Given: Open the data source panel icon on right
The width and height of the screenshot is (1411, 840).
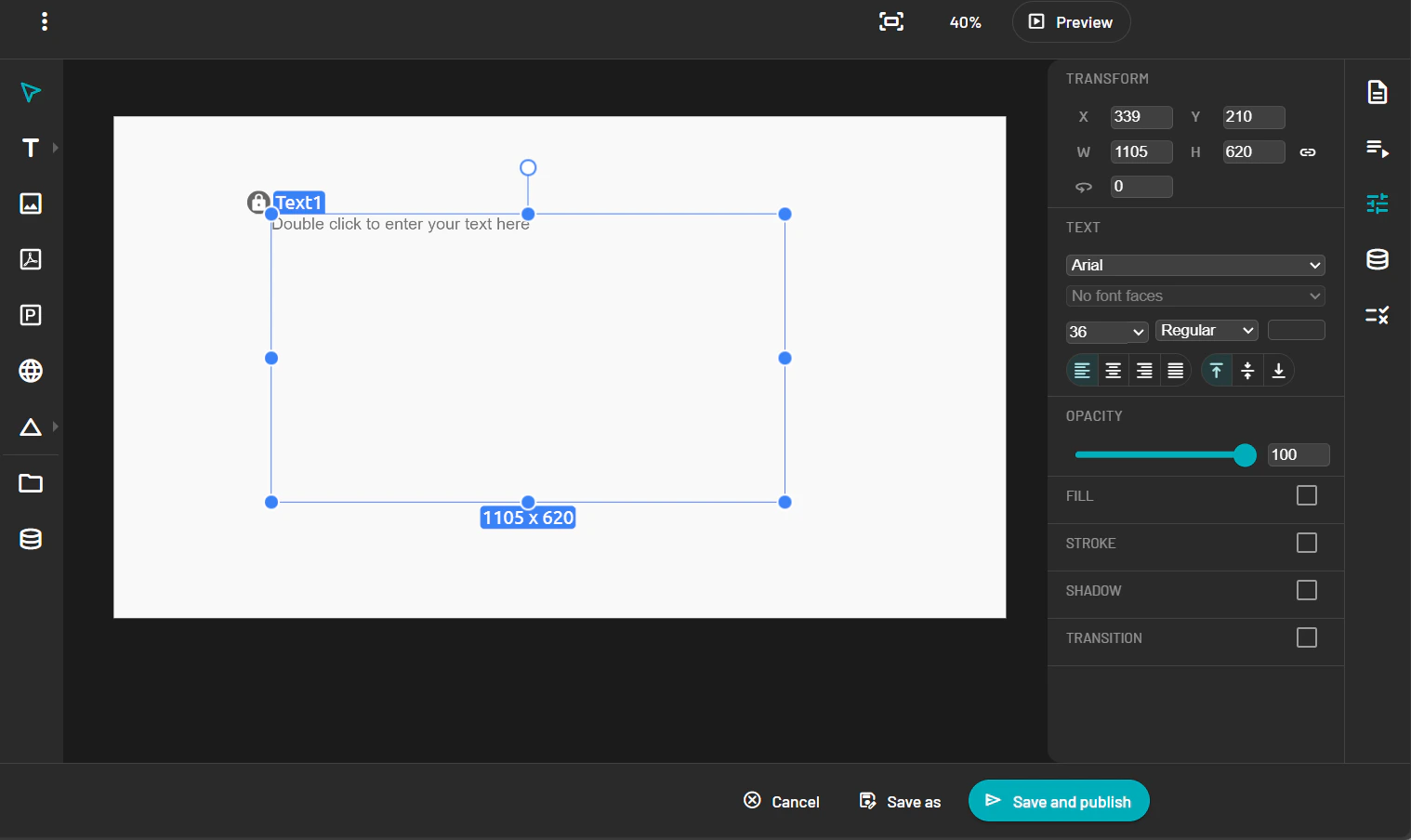Looking at the screenshot, I should [x=1378, y=259].
